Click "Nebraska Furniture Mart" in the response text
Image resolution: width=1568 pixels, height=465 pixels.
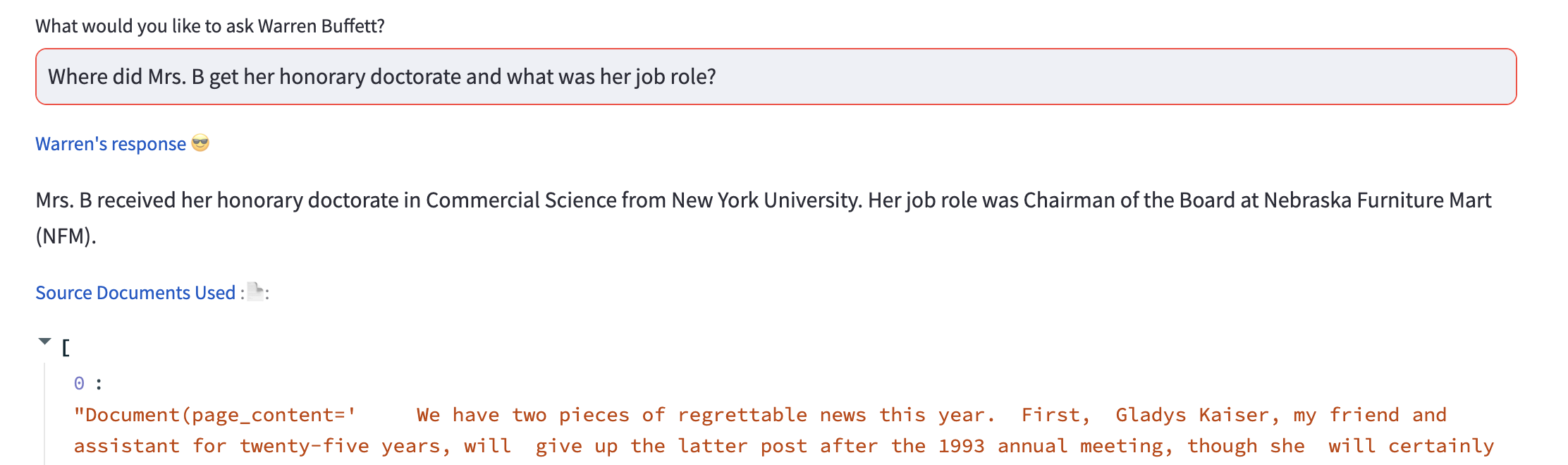1377,200
